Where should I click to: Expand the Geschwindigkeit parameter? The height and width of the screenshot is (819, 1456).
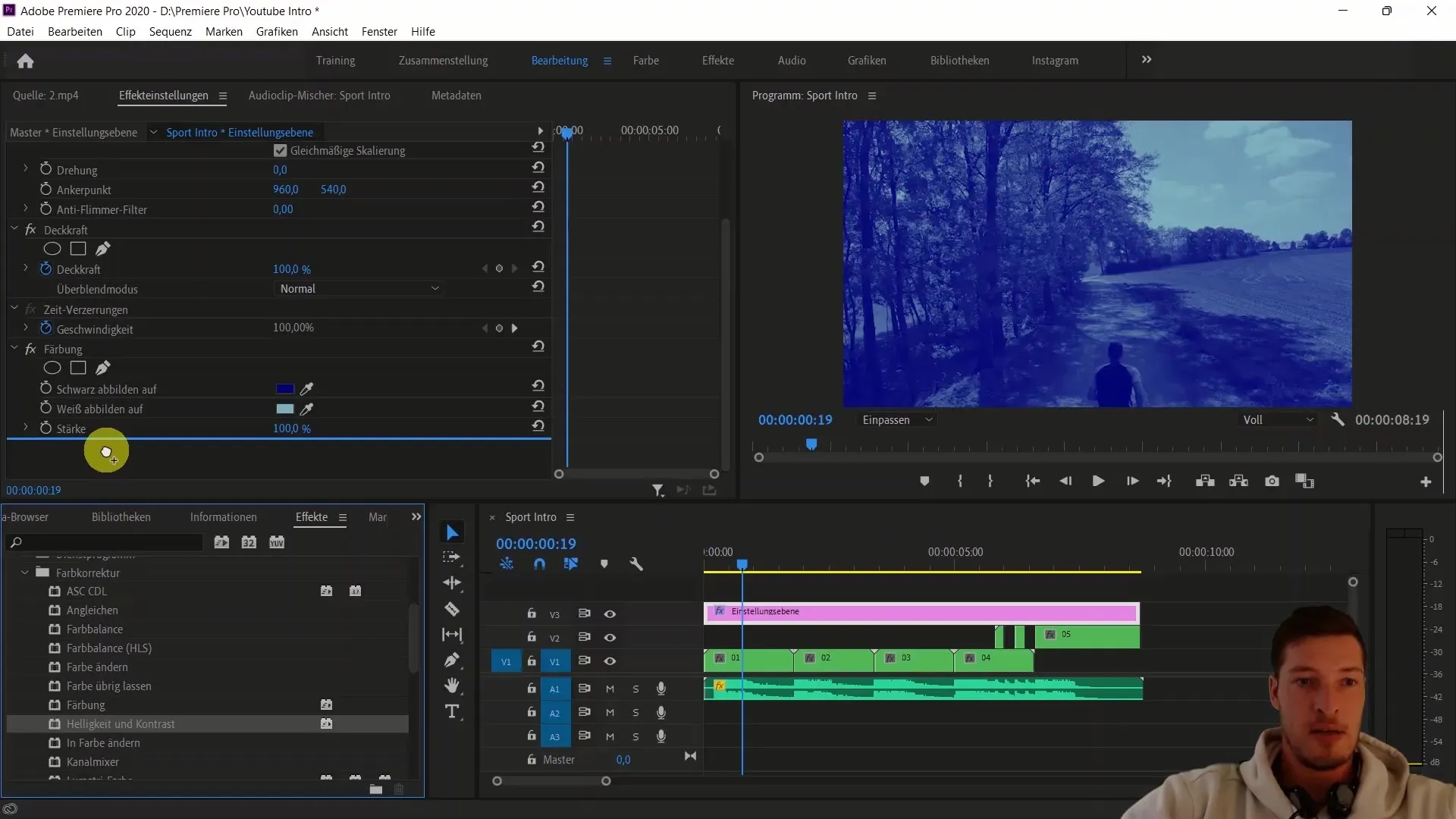[x=26, y=328]
